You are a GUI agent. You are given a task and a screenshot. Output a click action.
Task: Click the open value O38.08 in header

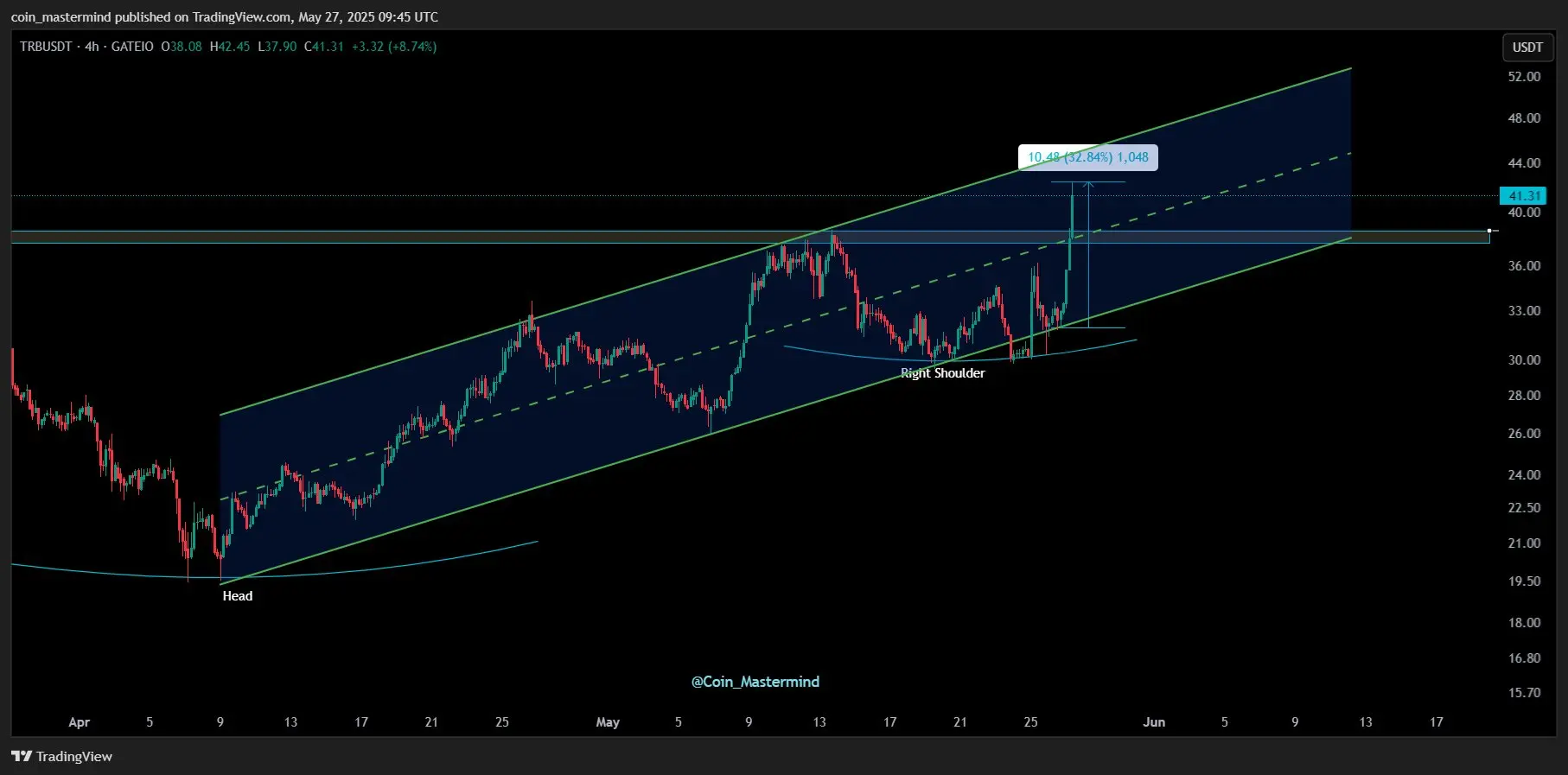point(182,47)
